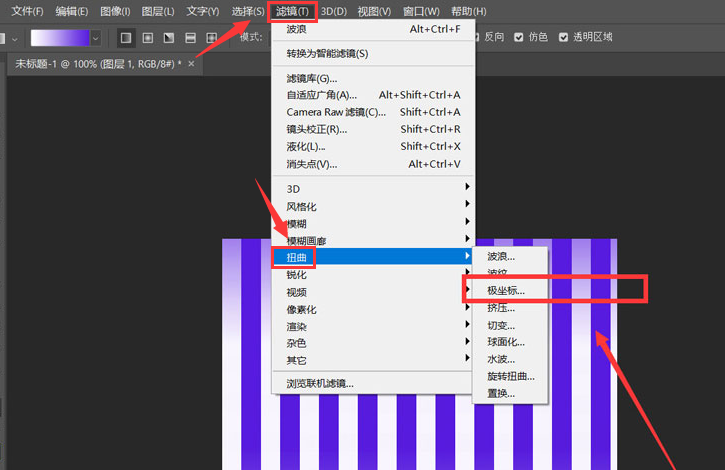Screen dimensions: 725x470
Task: Expand the 模糊 submenu
Action: point(373,224)
